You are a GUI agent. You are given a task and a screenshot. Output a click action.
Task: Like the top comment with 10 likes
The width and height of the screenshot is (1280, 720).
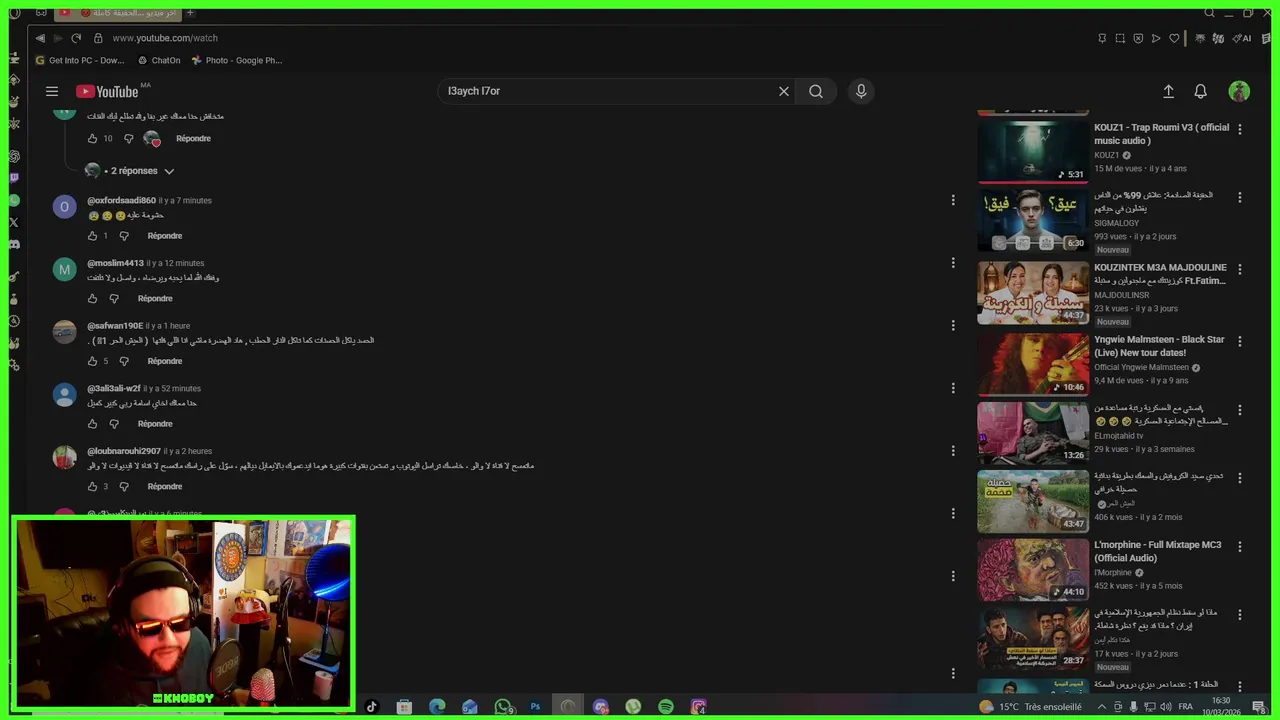coord(92,139)
